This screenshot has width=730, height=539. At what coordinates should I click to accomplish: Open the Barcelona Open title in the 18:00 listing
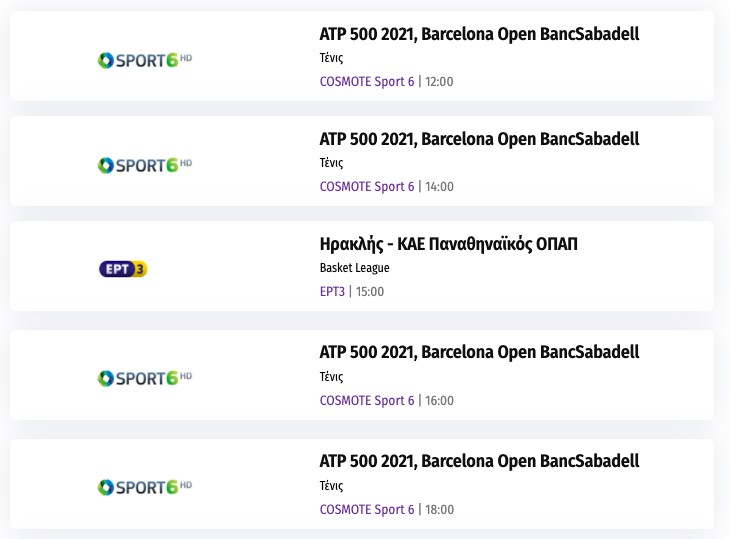[479, 461]
